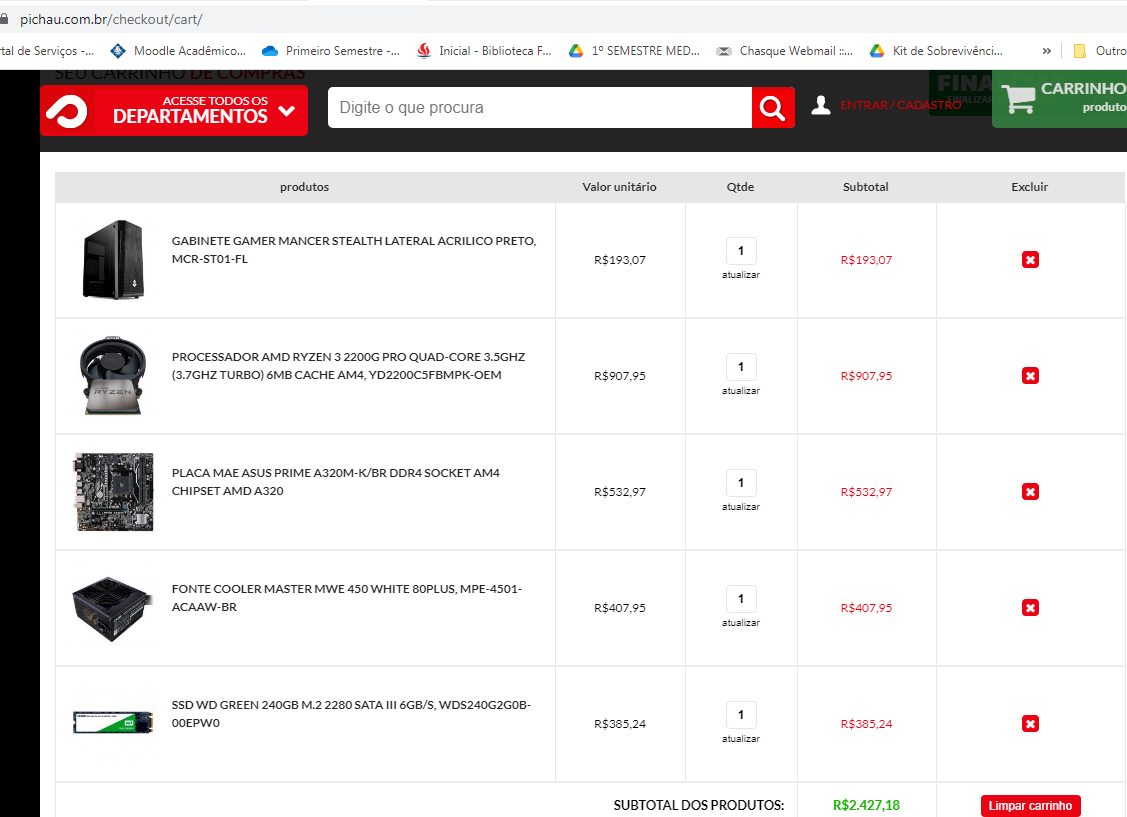This screenshot has width=1127, height=817.
Task: Delete Fonte Cooler Master from cart
Action: [1030, 608]
